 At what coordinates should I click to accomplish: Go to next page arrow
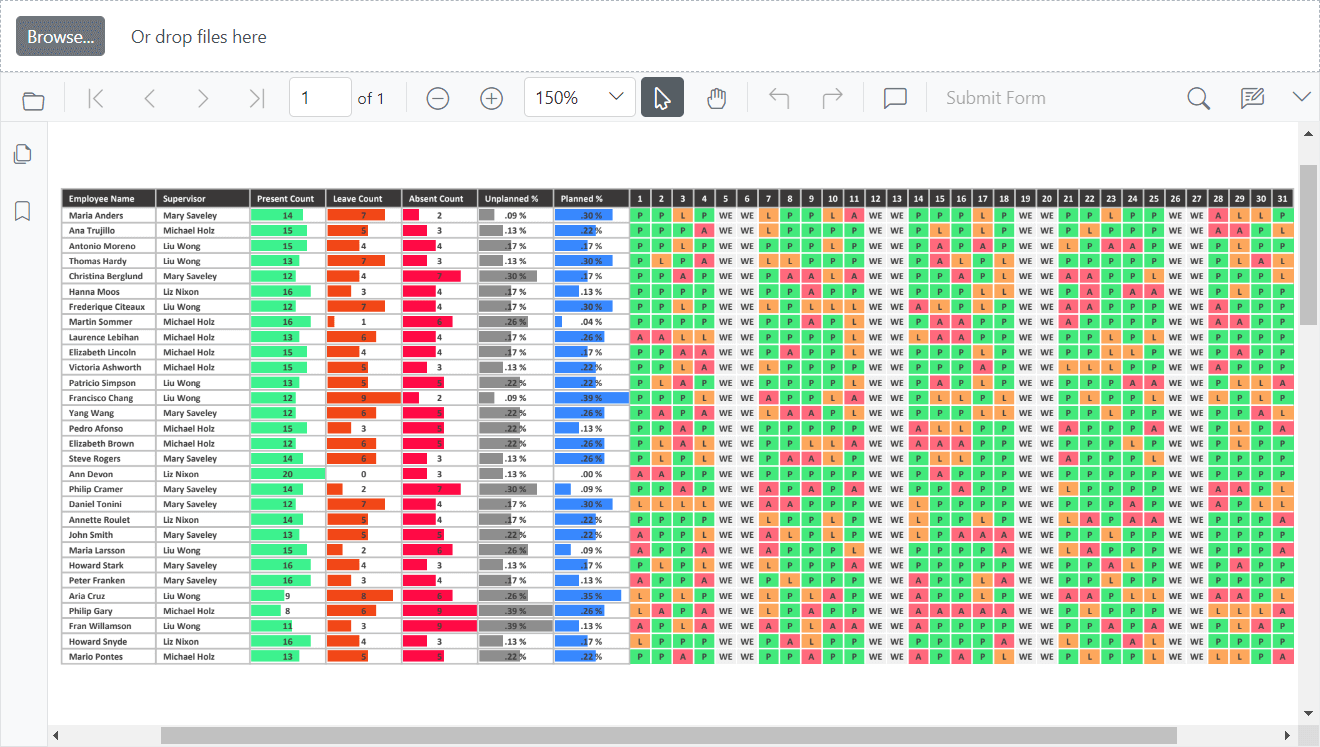(203, 98)
